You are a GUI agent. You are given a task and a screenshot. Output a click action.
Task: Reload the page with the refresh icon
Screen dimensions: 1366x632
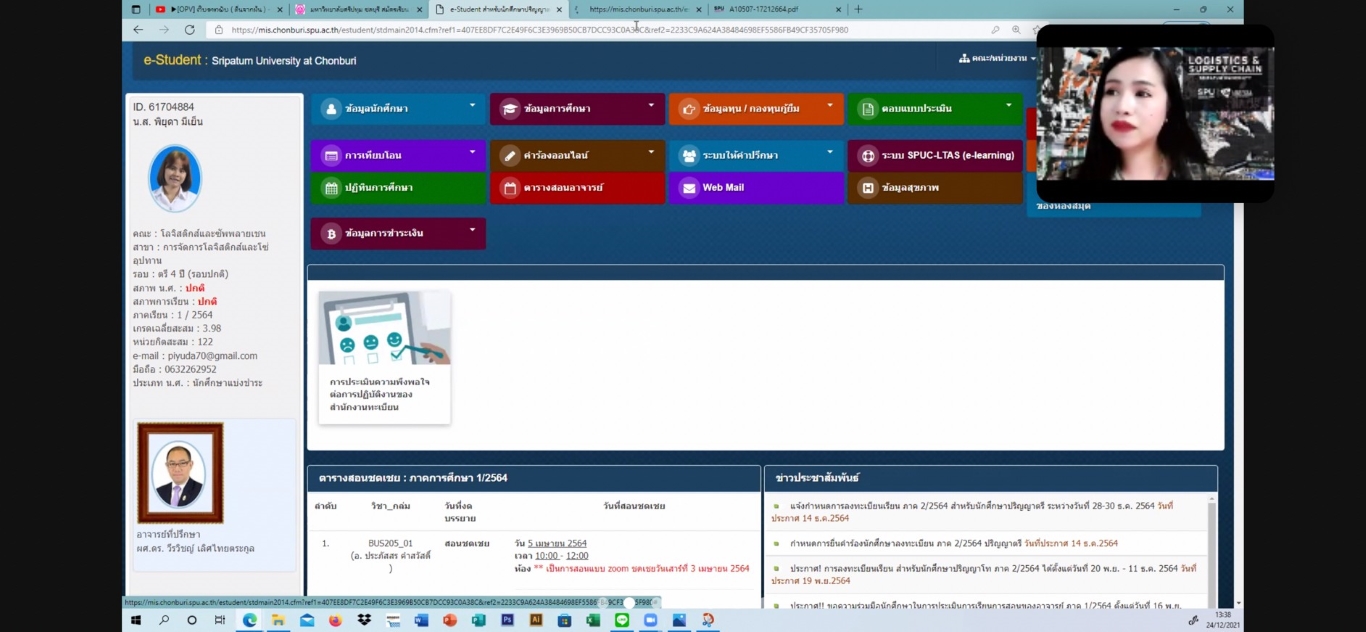190,30
